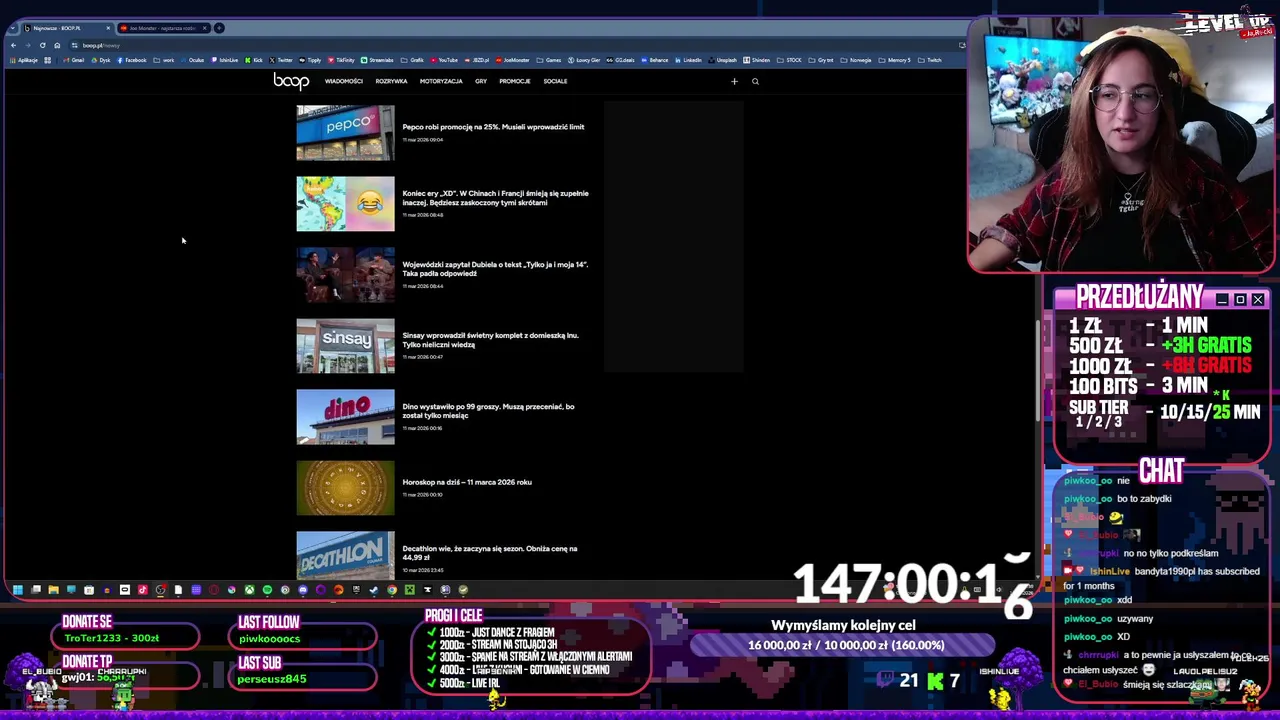1280x720 pixels.
Task: Open Unsplash bookmark
Action: tap(723, 60)
